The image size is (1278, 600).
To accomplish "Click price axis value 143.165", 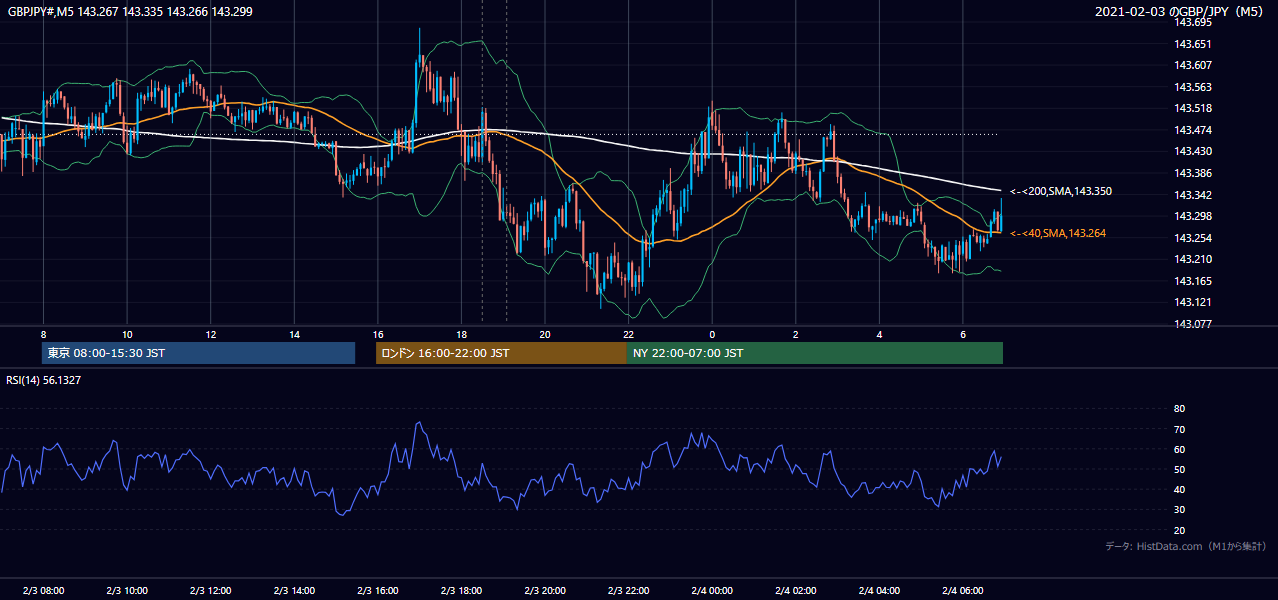I will coord(1194,281).
